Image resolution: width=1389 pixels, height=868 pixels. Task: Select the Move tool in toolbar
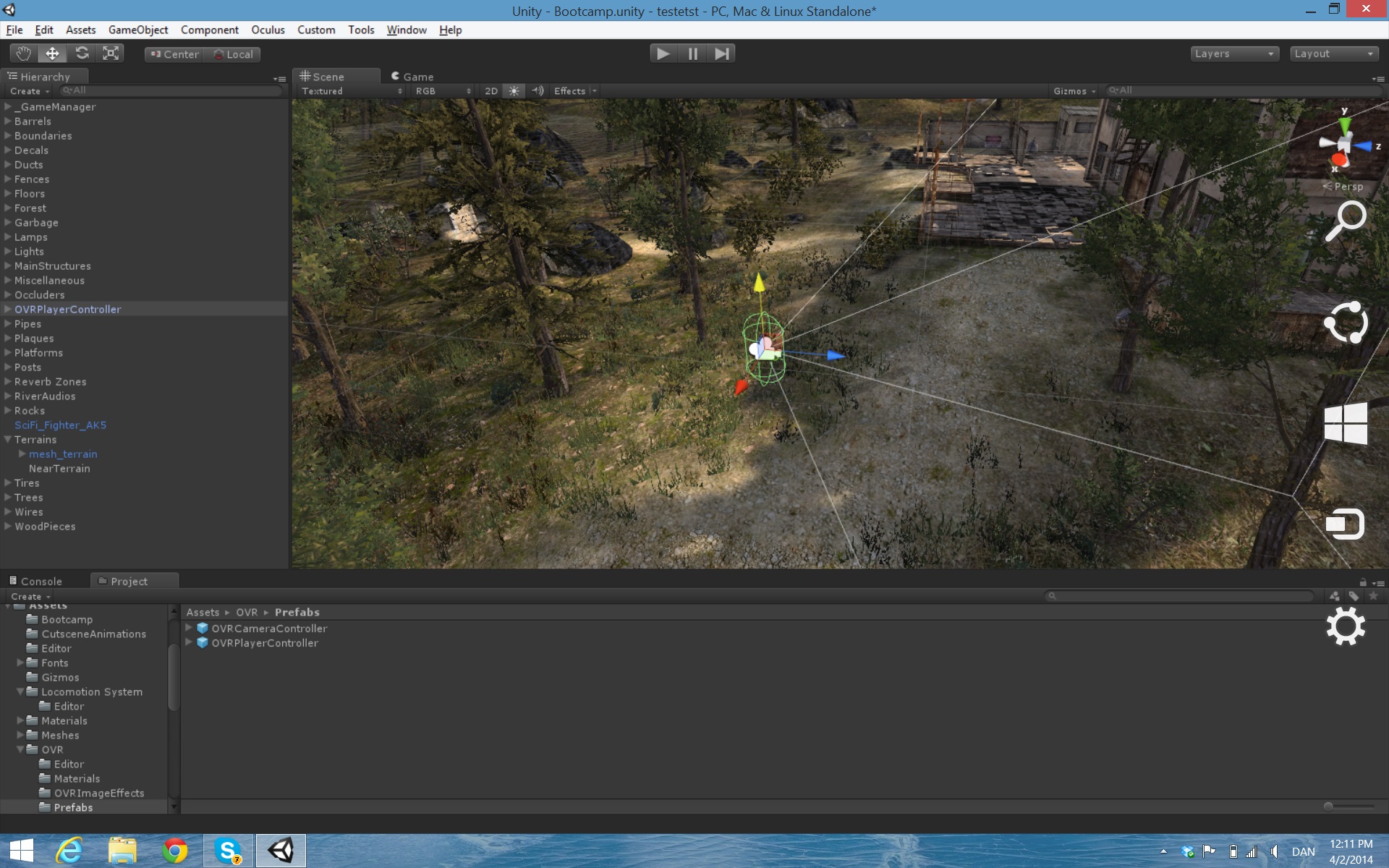tap(53, 54)
